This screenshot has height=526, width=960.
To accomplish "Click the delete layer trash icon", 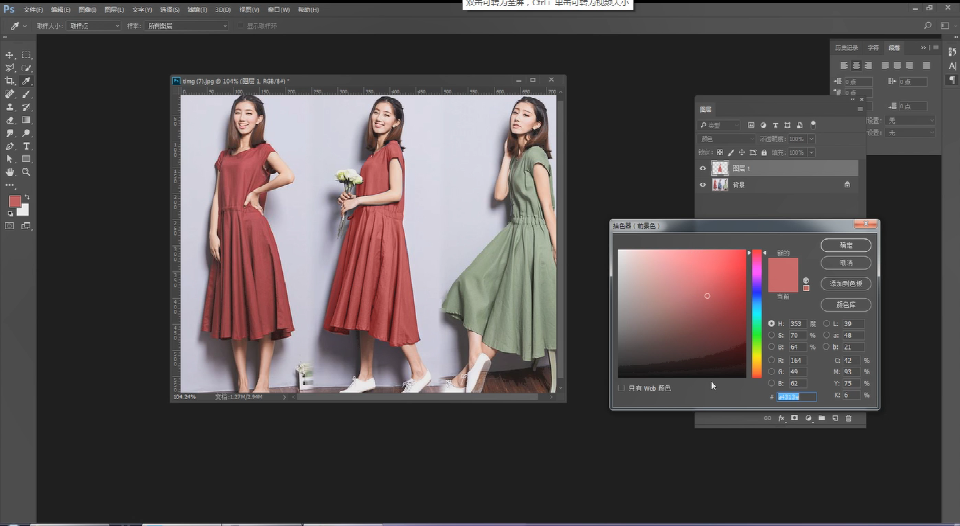I will coord(848,418).
